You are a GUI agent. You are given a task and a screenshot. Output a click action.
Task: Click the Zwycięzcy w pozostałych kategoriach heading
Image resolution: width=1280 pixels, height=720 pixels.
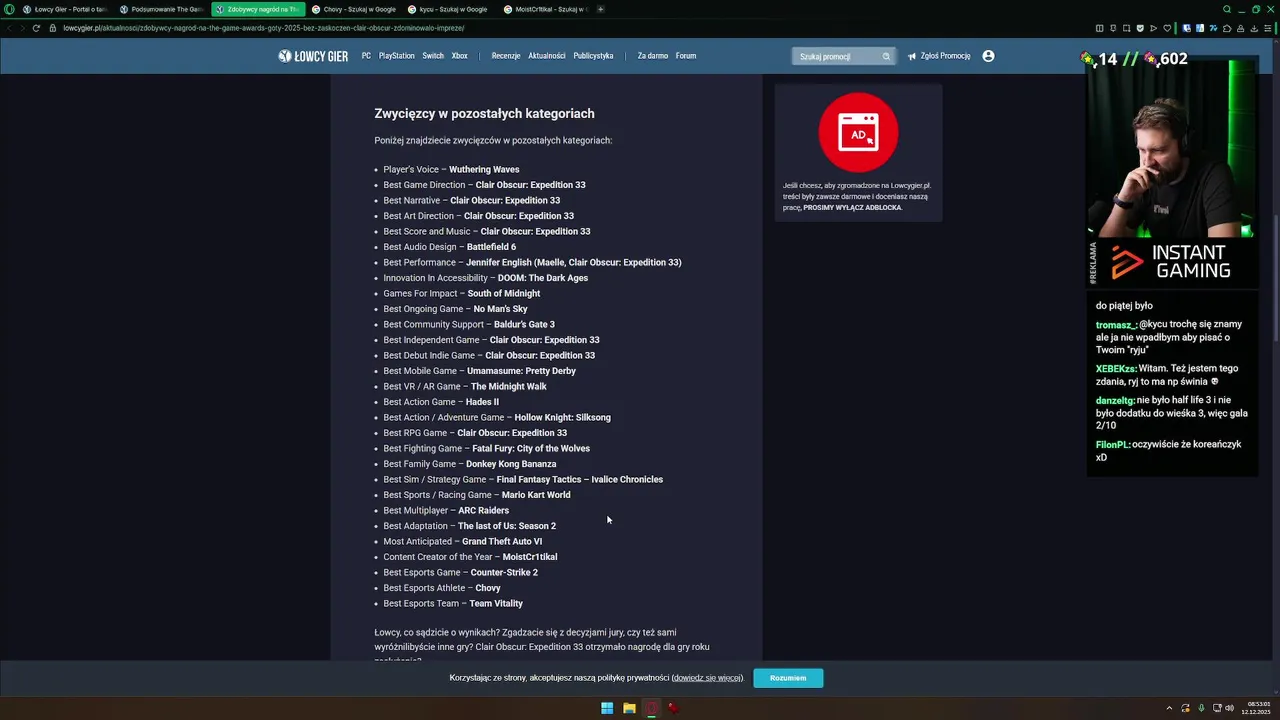pos(484,114)
